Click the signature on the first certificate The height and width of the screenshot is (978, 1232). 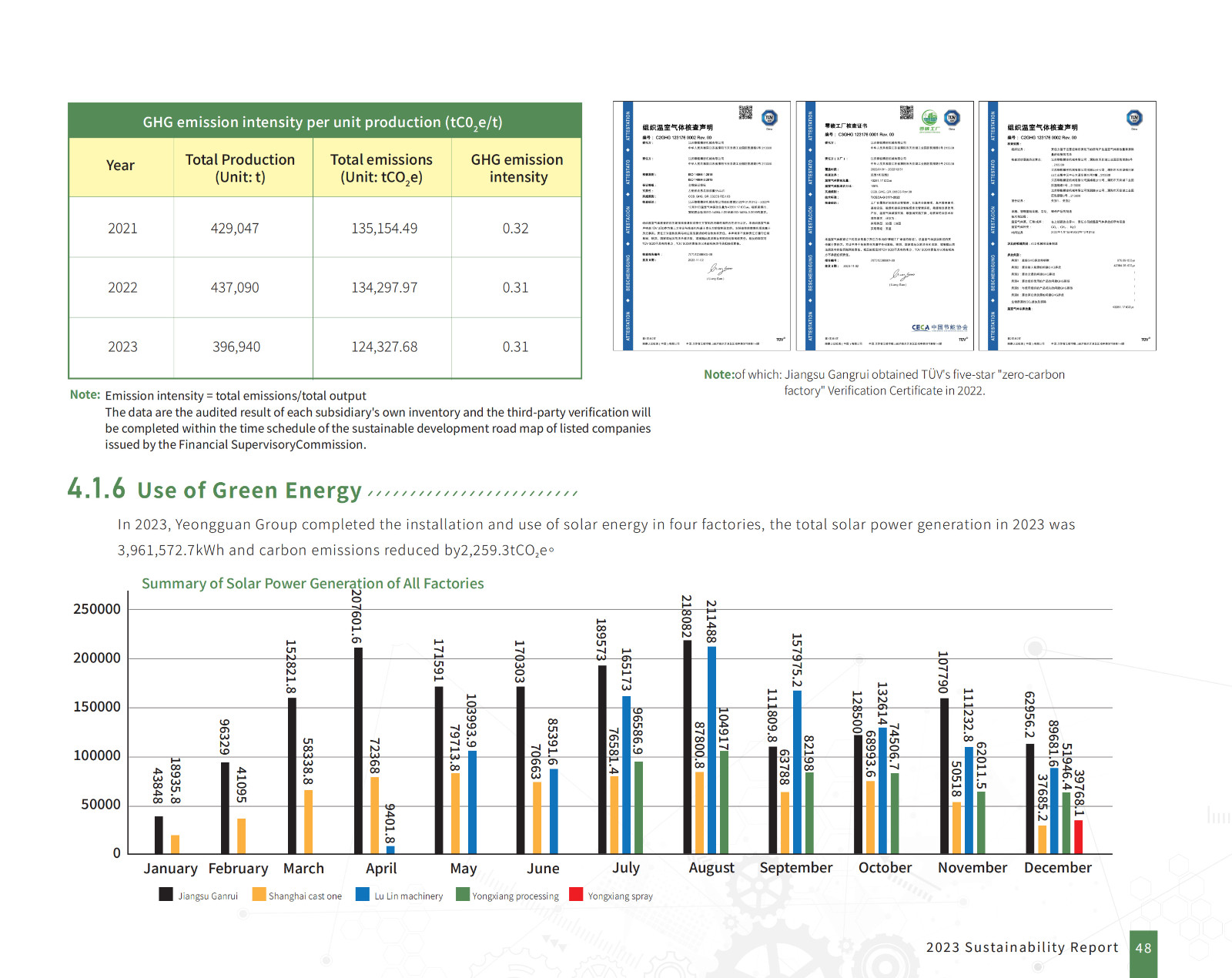tap(720, 270)
